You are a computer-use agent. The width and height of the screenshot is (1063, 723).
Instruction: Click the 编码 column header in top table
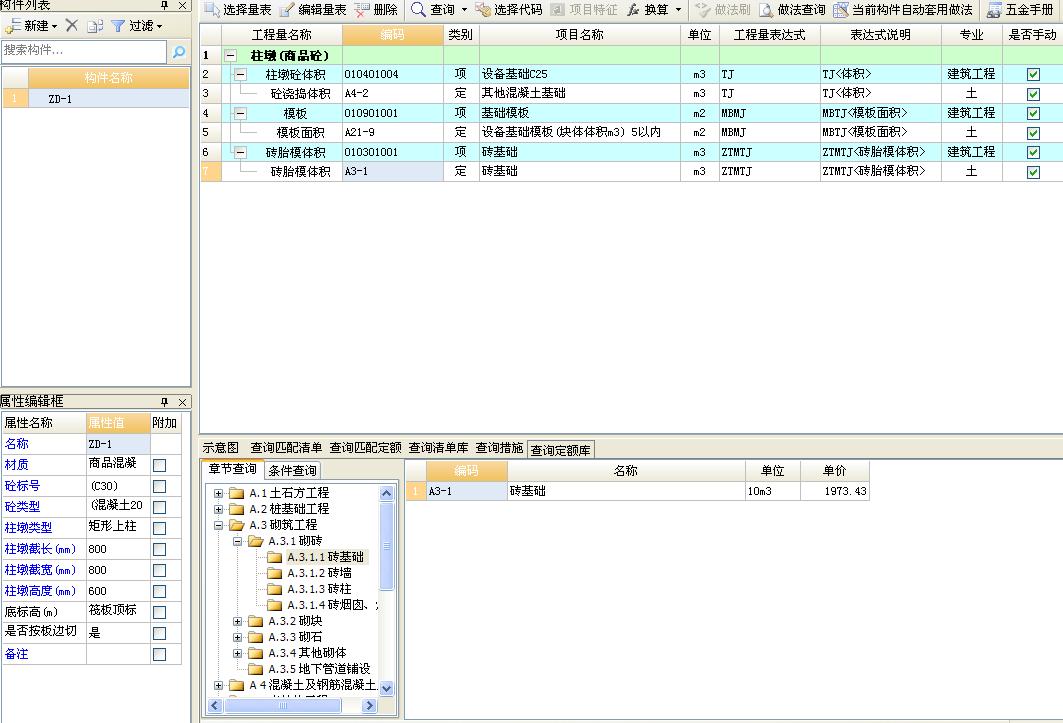click(393, 35)
